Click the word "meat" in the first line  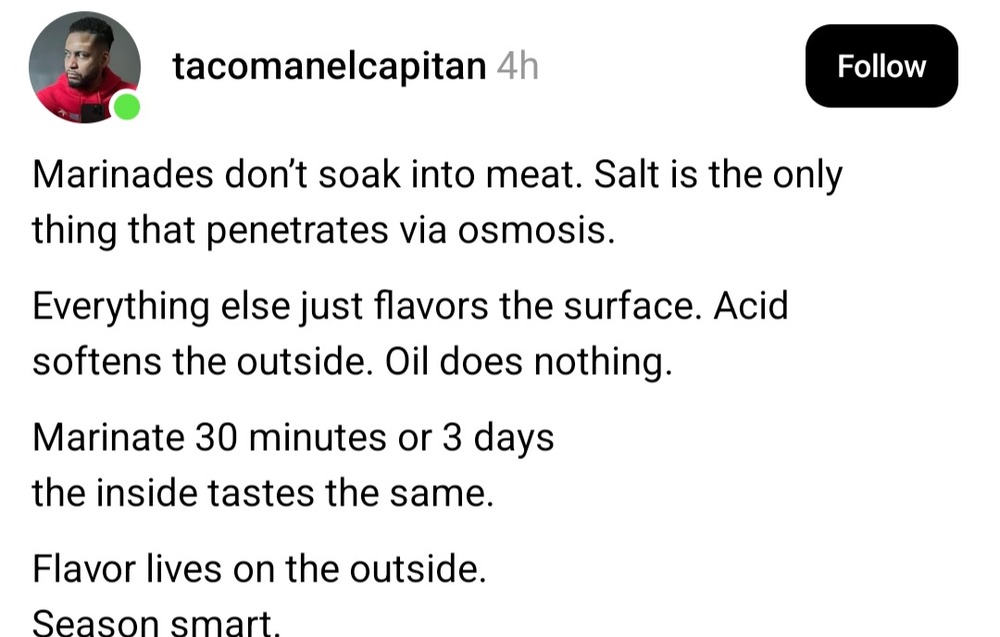(x=537, y=176)
